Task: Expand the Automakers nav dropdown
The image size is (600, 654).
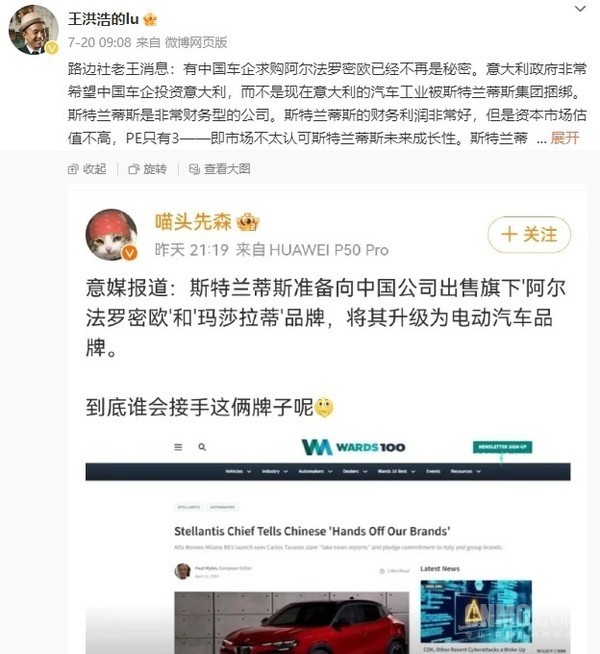Action: pyautogui.click(x=315, y=471)
